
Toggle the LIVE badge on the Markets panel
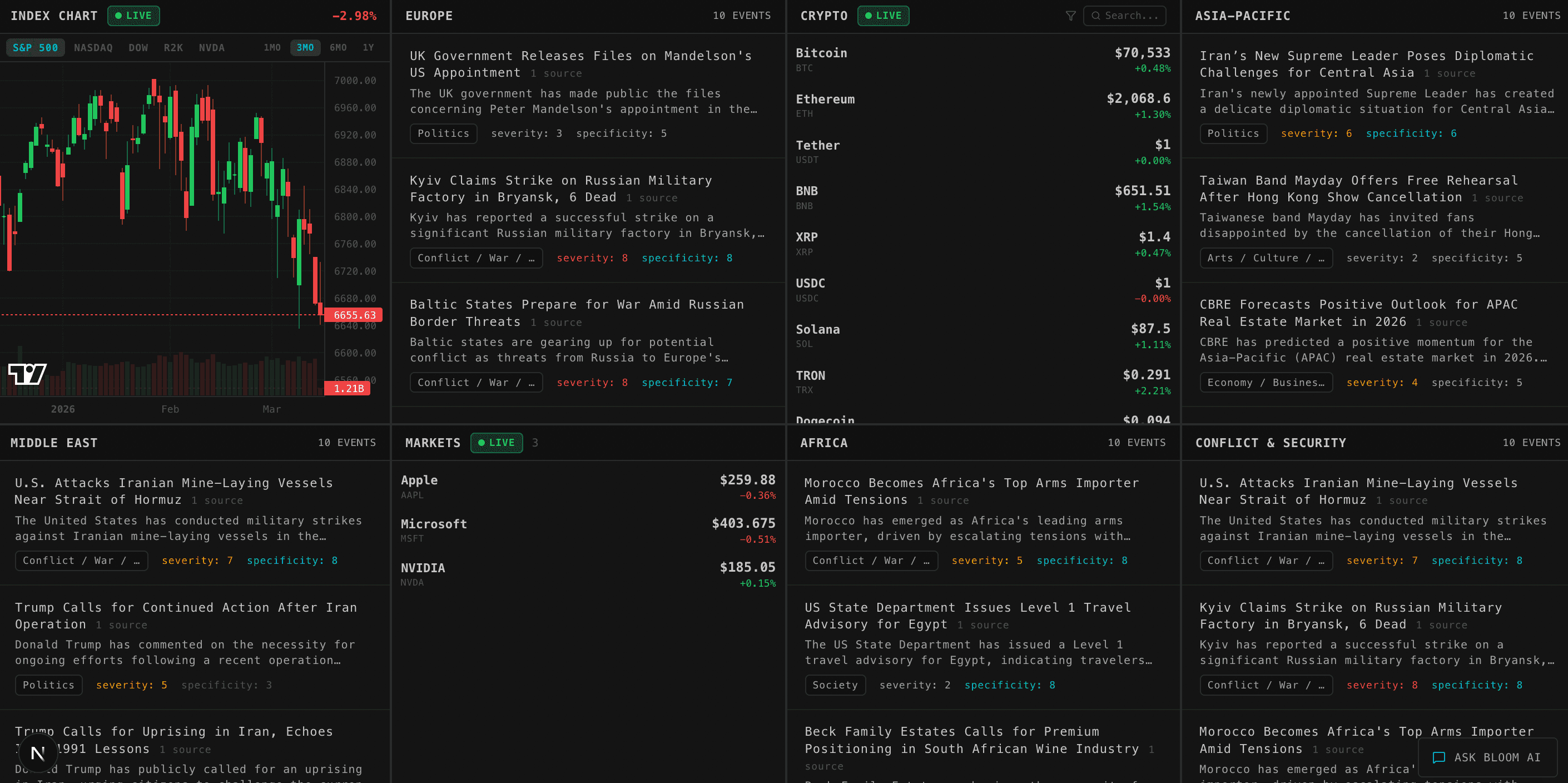[496, 443]
